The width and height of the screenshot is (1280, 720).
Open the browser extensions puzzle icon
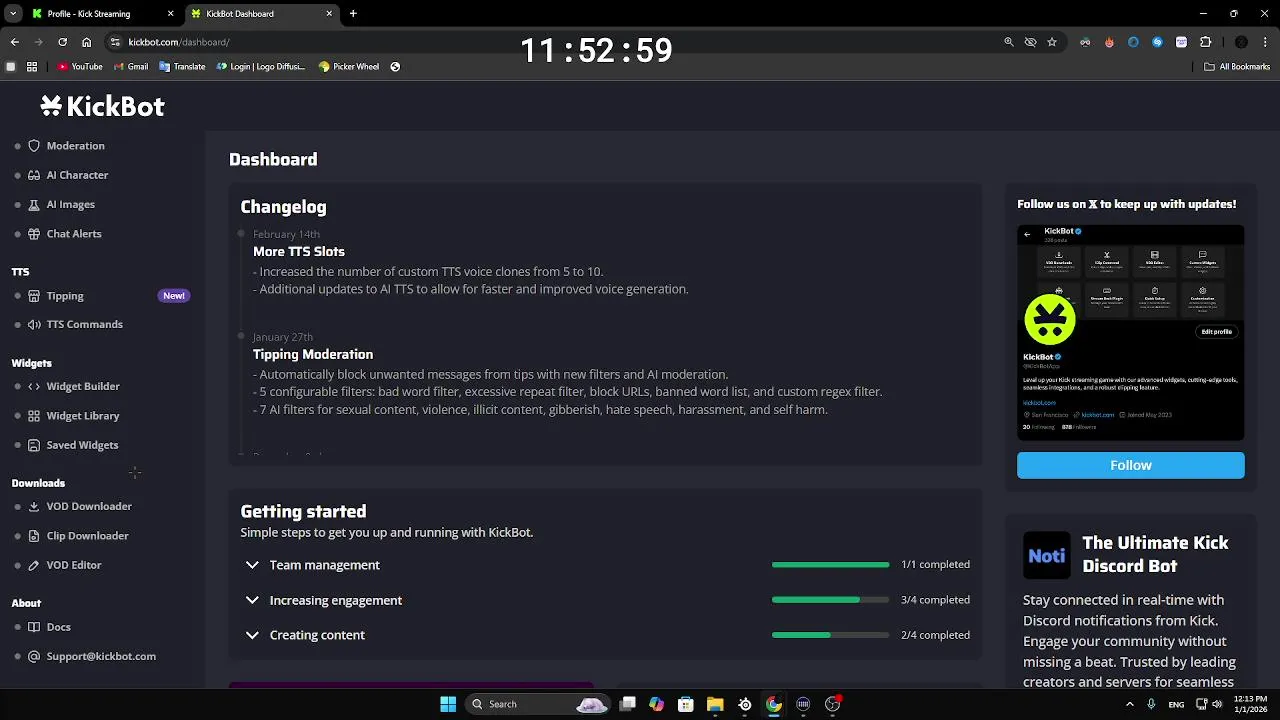coord(1205,42)
